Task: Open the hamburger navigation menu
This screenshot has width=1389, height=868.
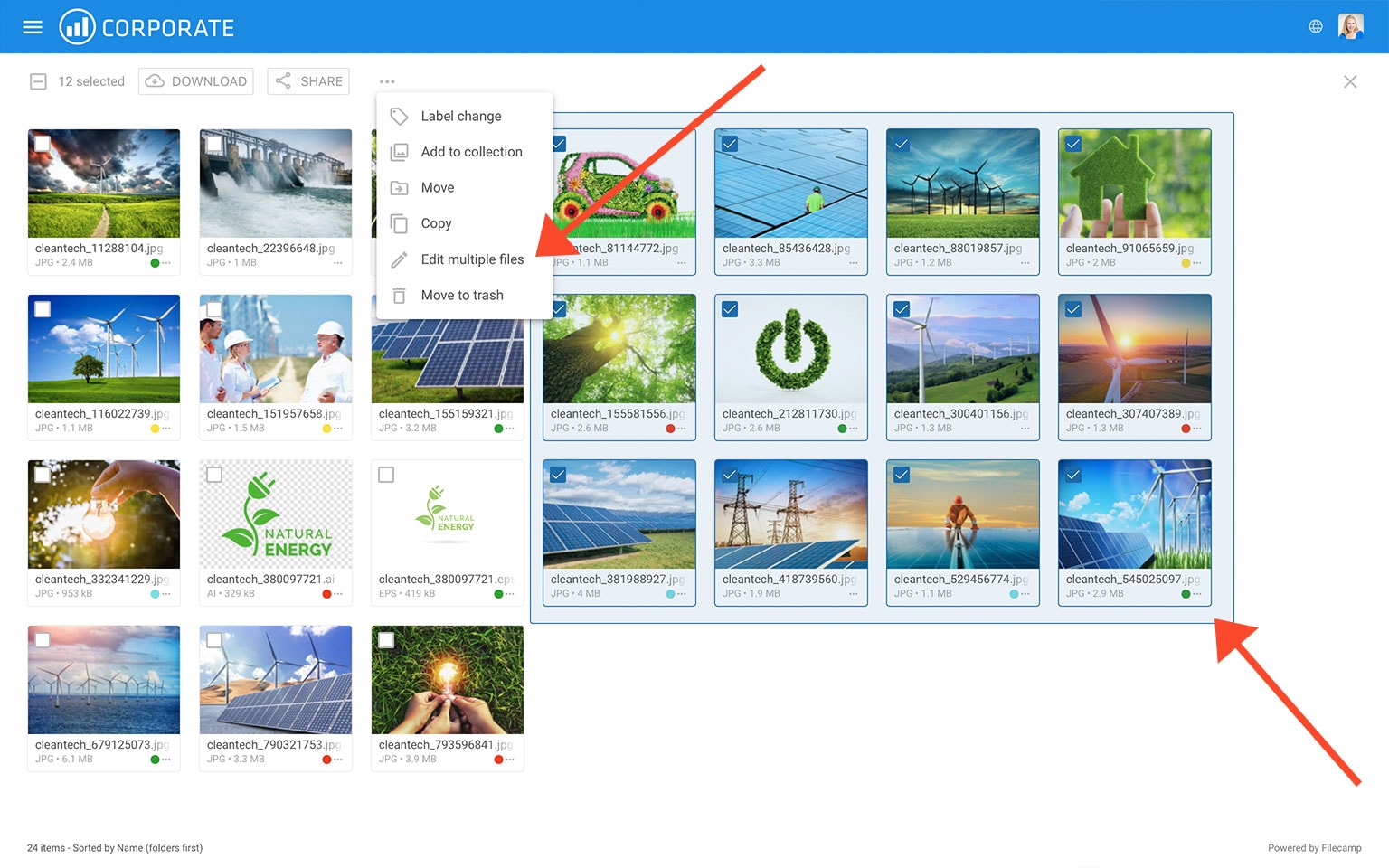Action: 33,27
